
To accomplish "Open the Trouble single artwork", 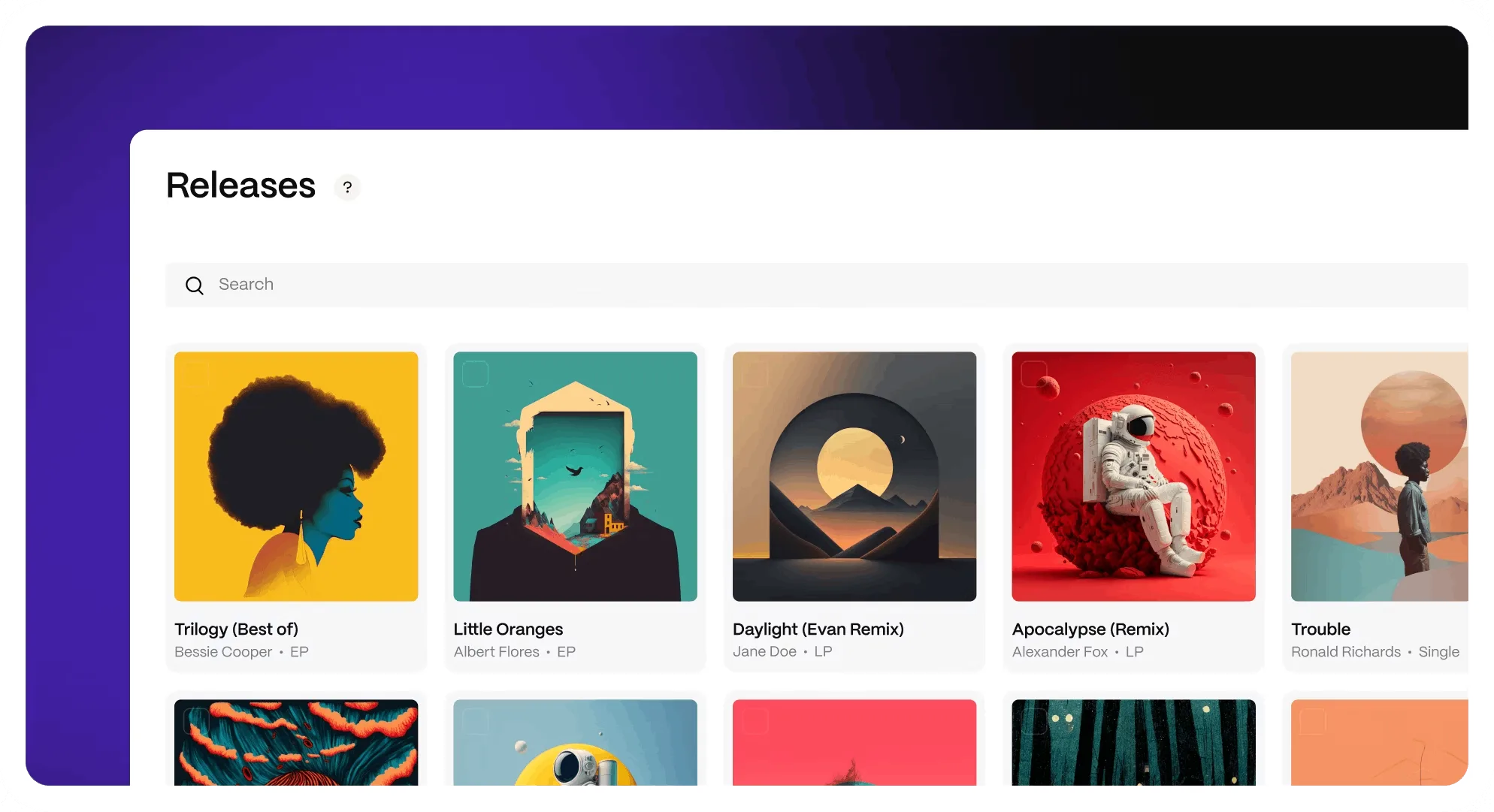I will point(1380,476).
